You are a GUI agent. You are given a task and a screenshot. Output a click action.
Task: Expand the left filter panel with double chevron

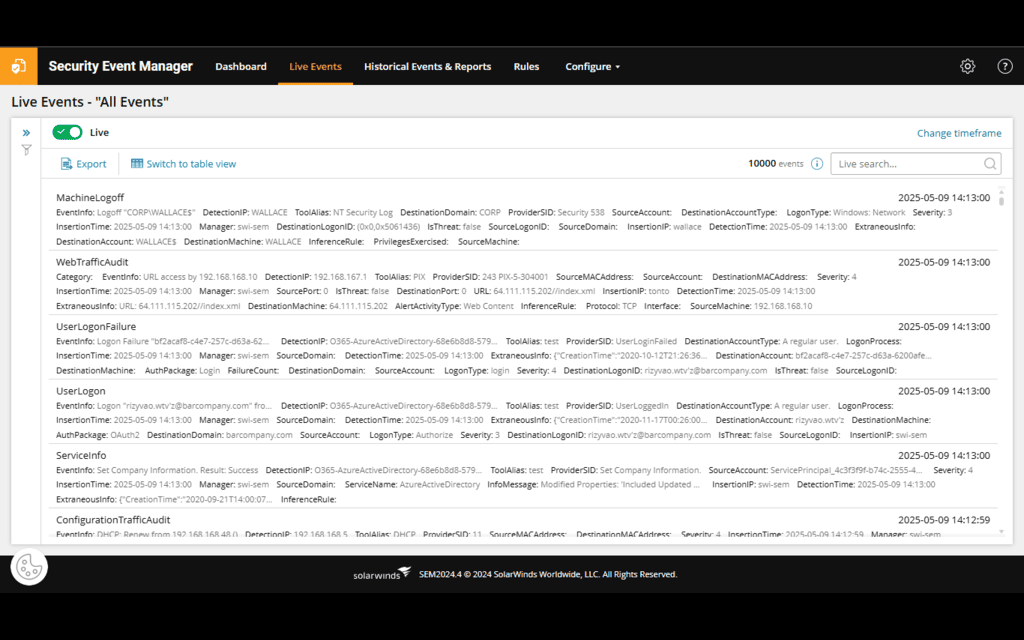26,131
